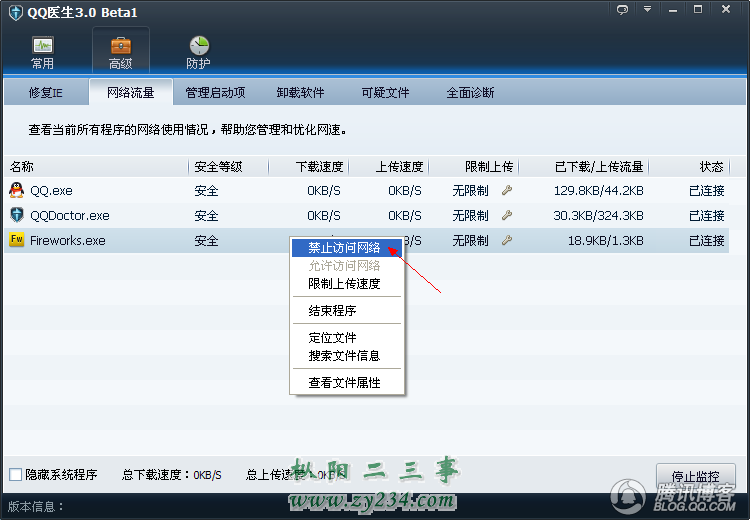Image resolution: width=750 pixels, height=520 pixels.
Task: Click the 30.3KB/324.3KB traffic value
Action: [598, 216]
